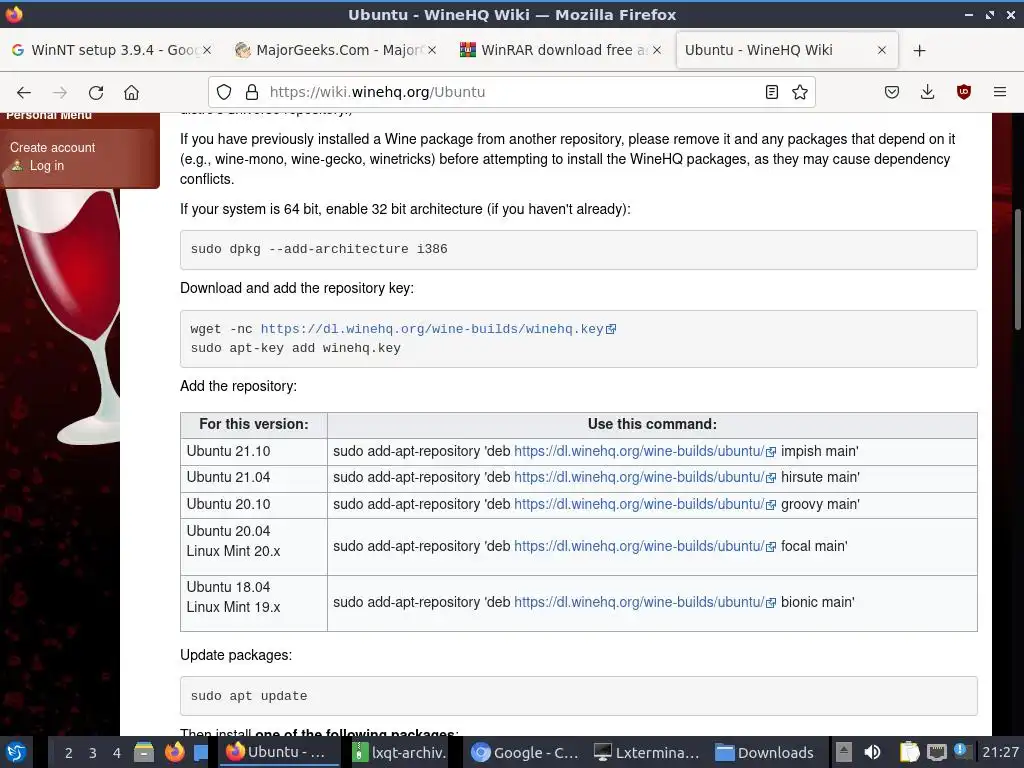
Task: Switch to virtual desktop 2
Action: (x=69, y=753)
